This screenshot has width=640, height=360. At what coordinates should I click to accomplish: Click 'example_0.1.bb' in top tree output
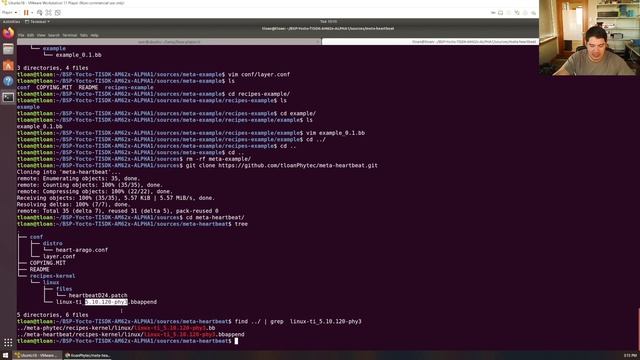point(78,55)
